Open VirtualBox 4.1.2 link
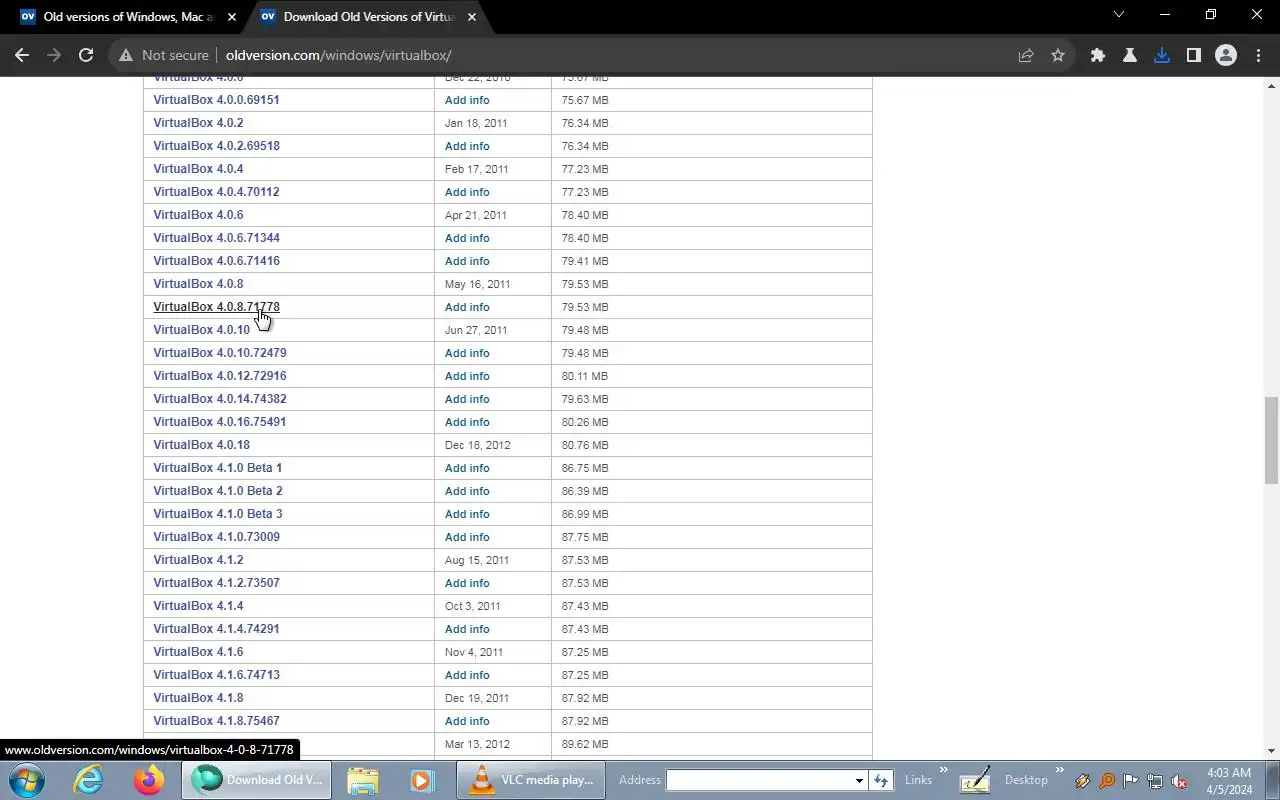Screen dimensions: 1280x800 point(198,560)
